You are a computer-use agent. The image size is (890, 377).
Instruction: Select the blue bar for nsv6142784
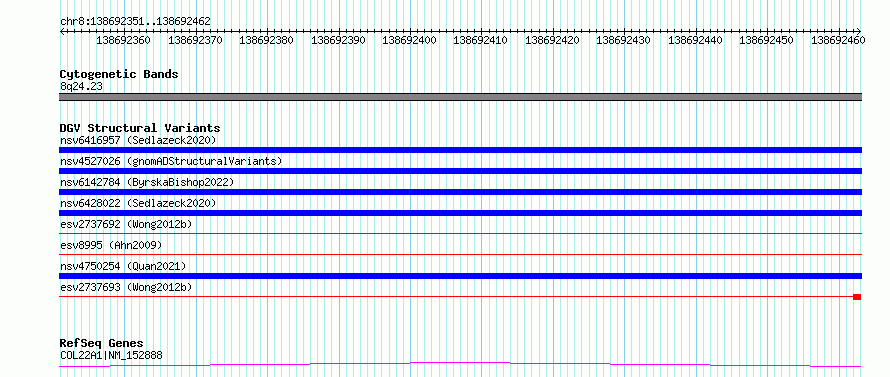[x=460, y=192]
